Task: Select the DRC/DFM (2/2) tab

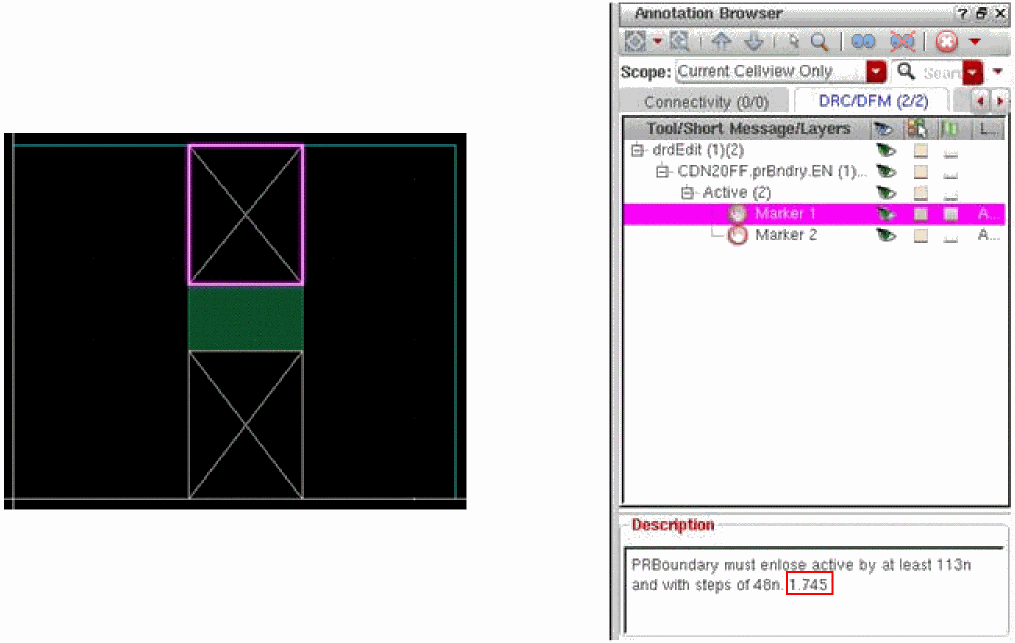Action: click(x=873, y=101)
